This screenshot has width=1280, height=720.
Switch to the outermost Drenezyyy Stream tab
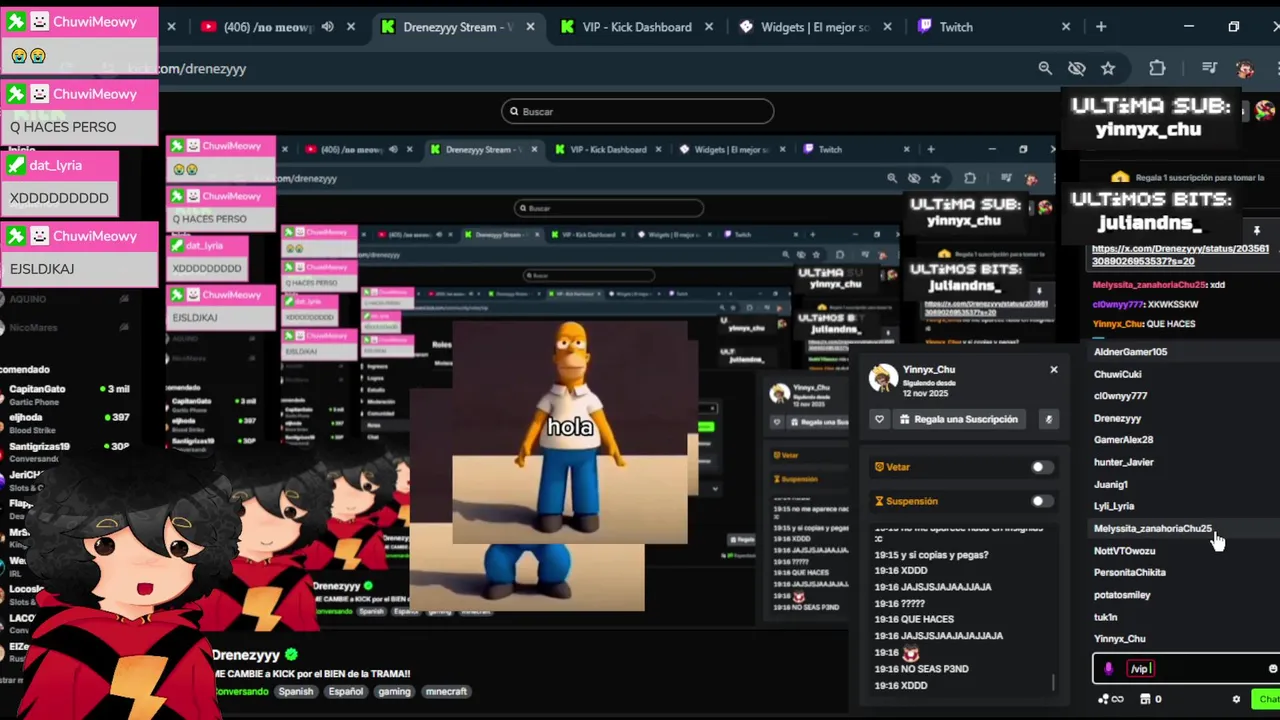pyautogui.click(x=458, y=27)
